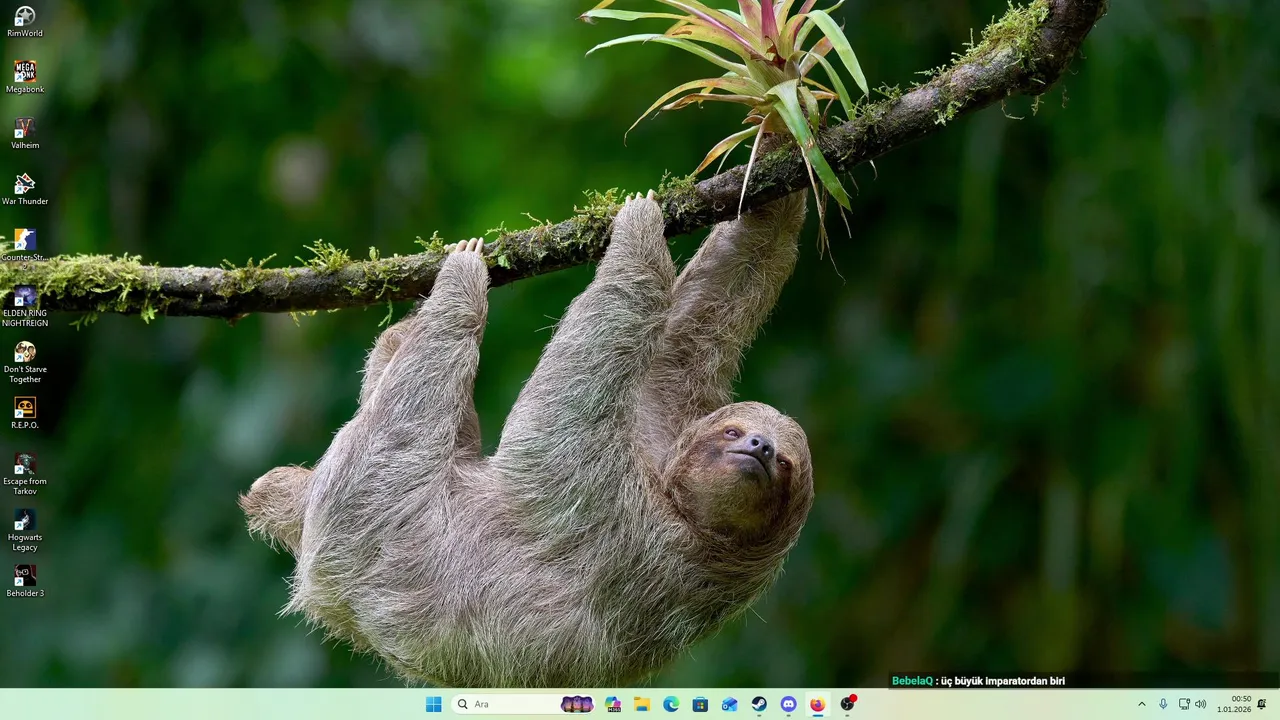The height and width of the screenshot is (720, 1280).
Task: Click the taskbar search box labeled Ara
Action: (x=524, y=704)
